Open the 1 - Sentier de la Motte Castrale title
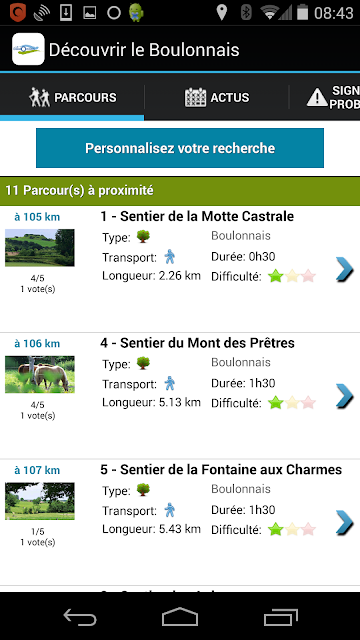360x640 pixels. pos(197,216)
